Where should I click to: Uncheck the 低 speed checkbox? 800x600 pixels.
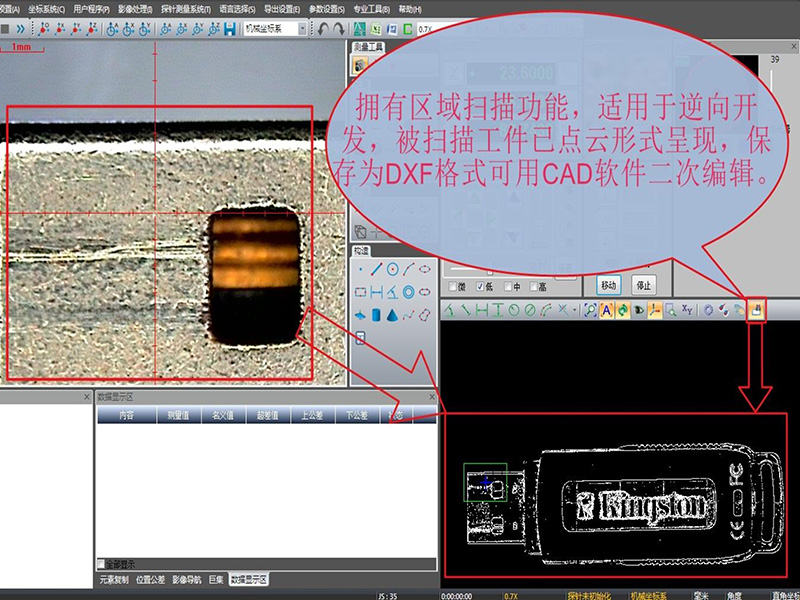click(x=480, y=287)
